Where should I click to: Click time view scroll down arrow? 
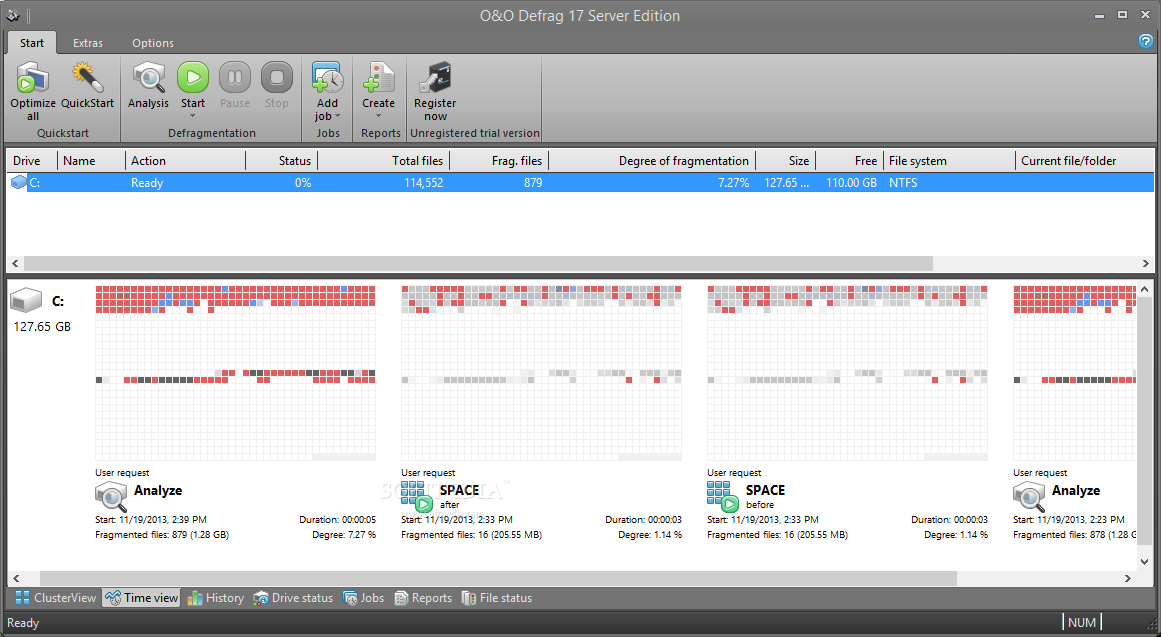pos(1145,561)
